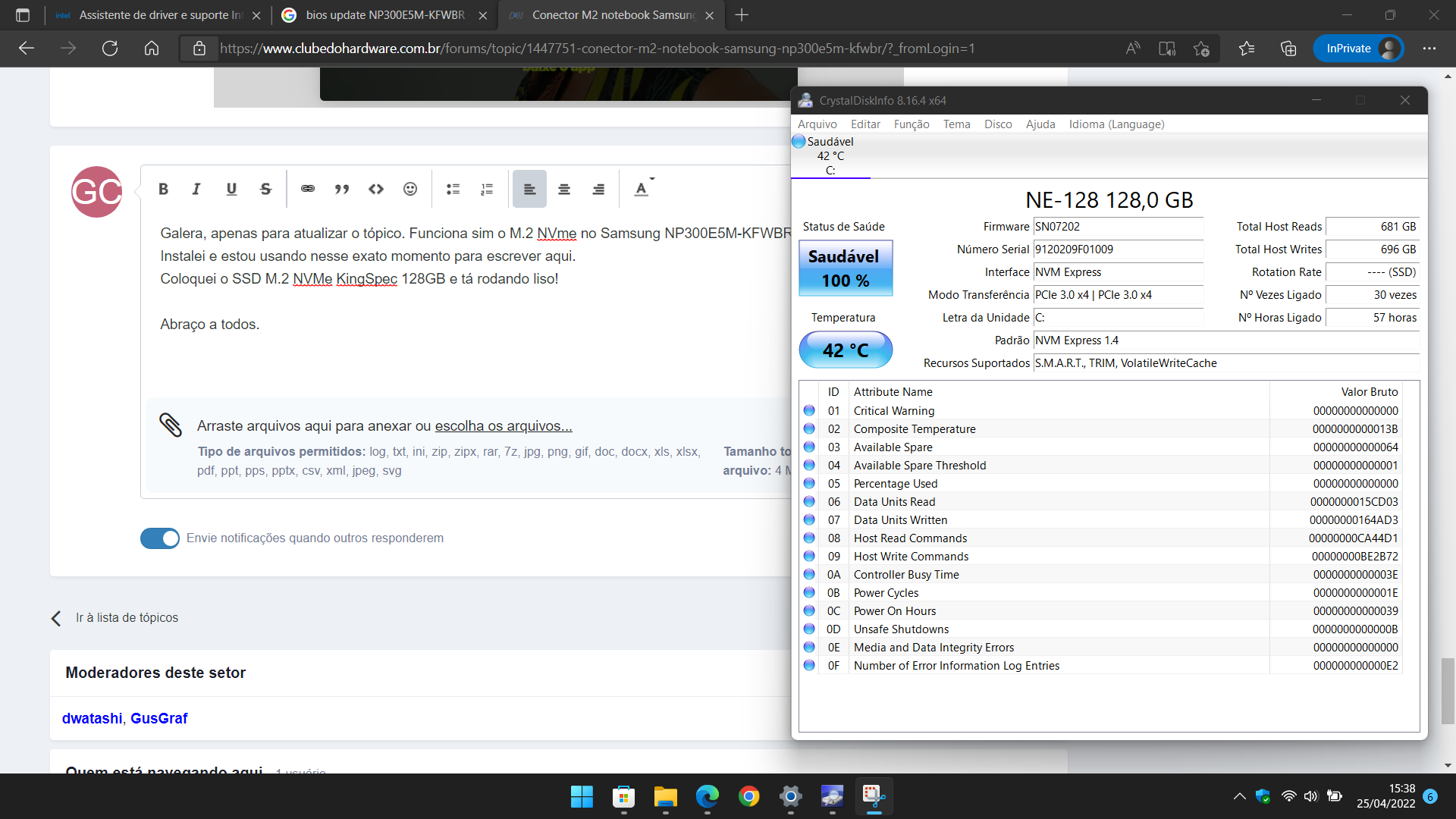
Task: Apply strikethrough formatting in the editor
Action: coord(265,189)
